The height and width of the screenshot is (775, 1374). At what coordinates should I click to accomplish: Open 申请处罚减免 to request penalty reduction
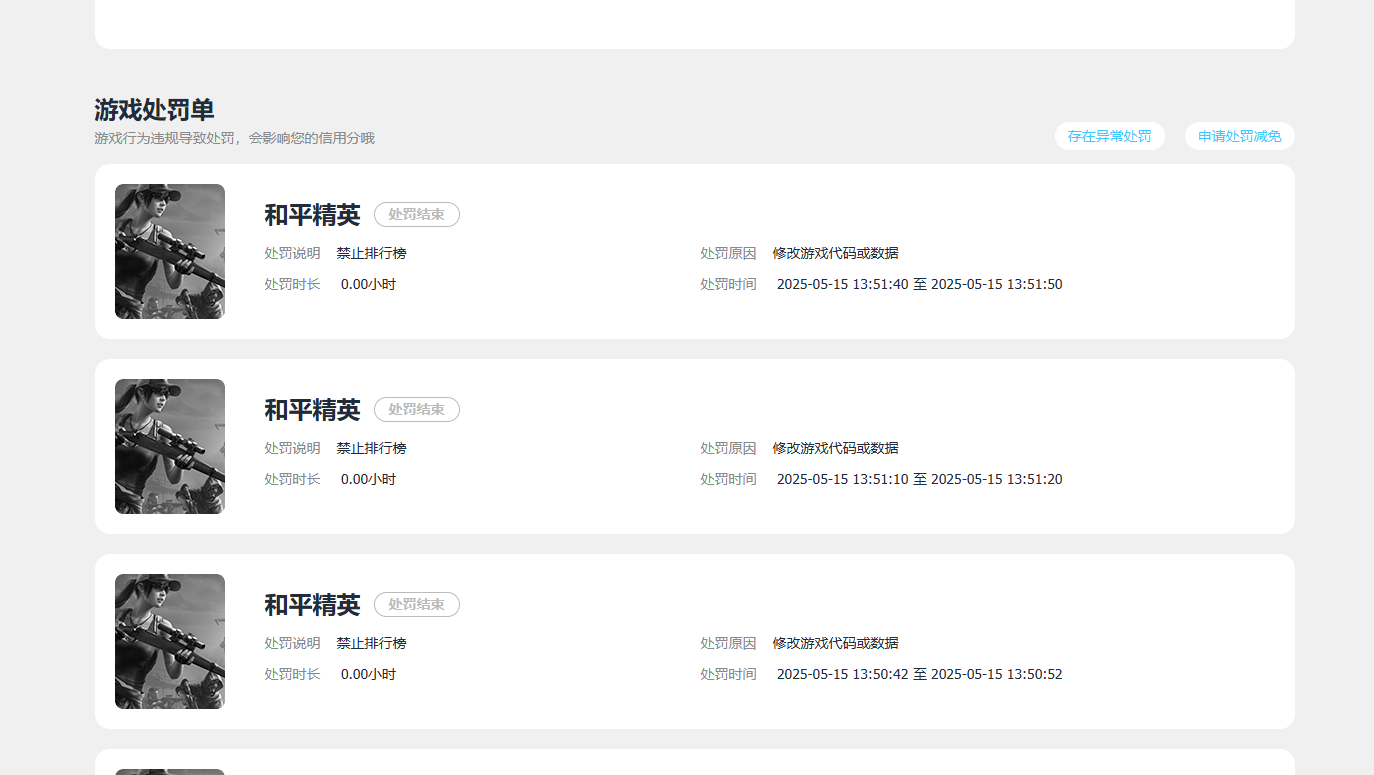tap(1239, 136)
